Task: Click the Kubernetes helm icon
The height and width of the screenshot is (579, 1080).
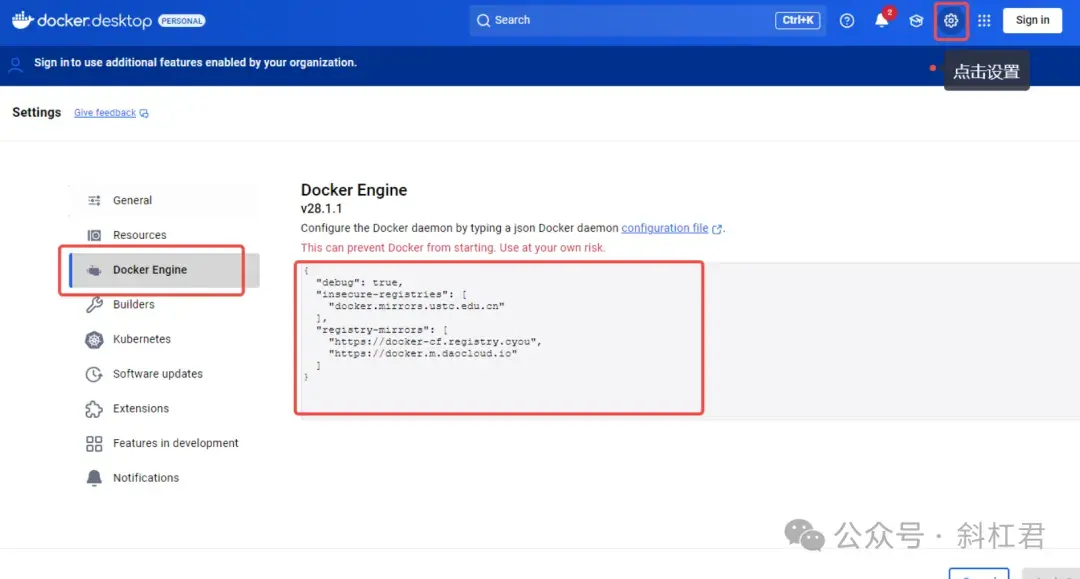Action: point(94,340)
